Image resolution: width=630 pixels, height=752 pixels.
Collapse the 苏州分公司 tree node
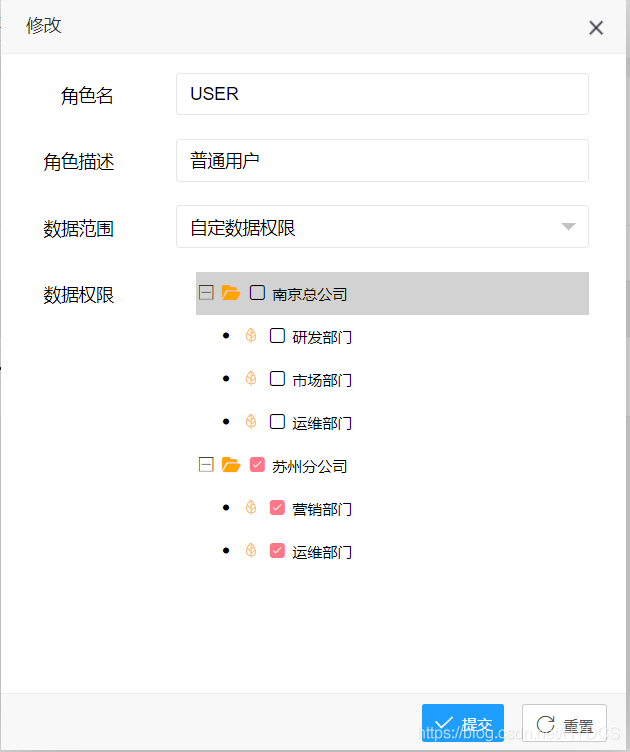tap(206, 465)
